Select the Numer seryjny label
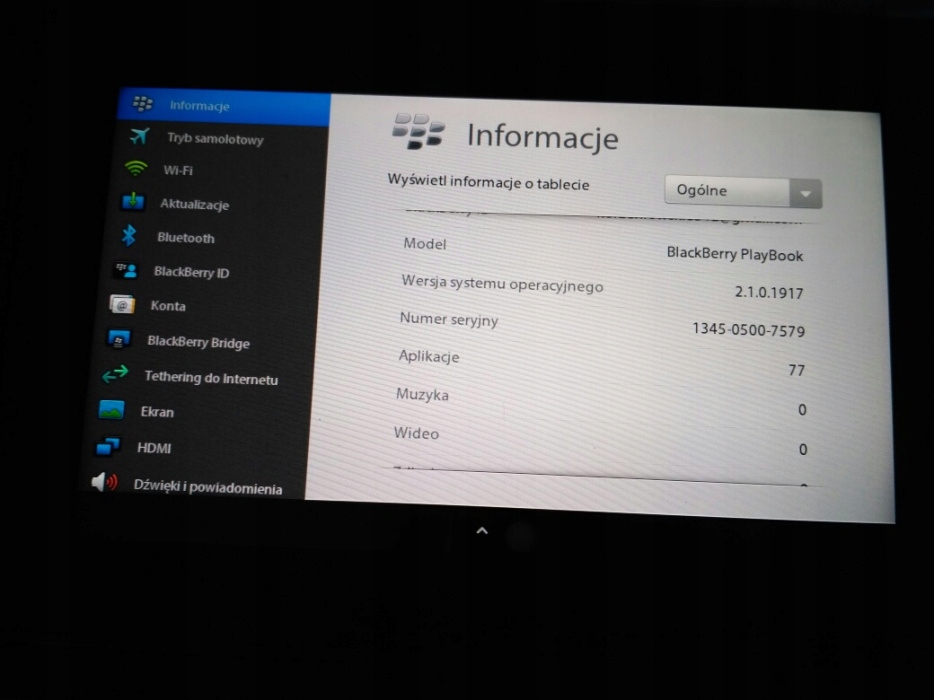 449,319
